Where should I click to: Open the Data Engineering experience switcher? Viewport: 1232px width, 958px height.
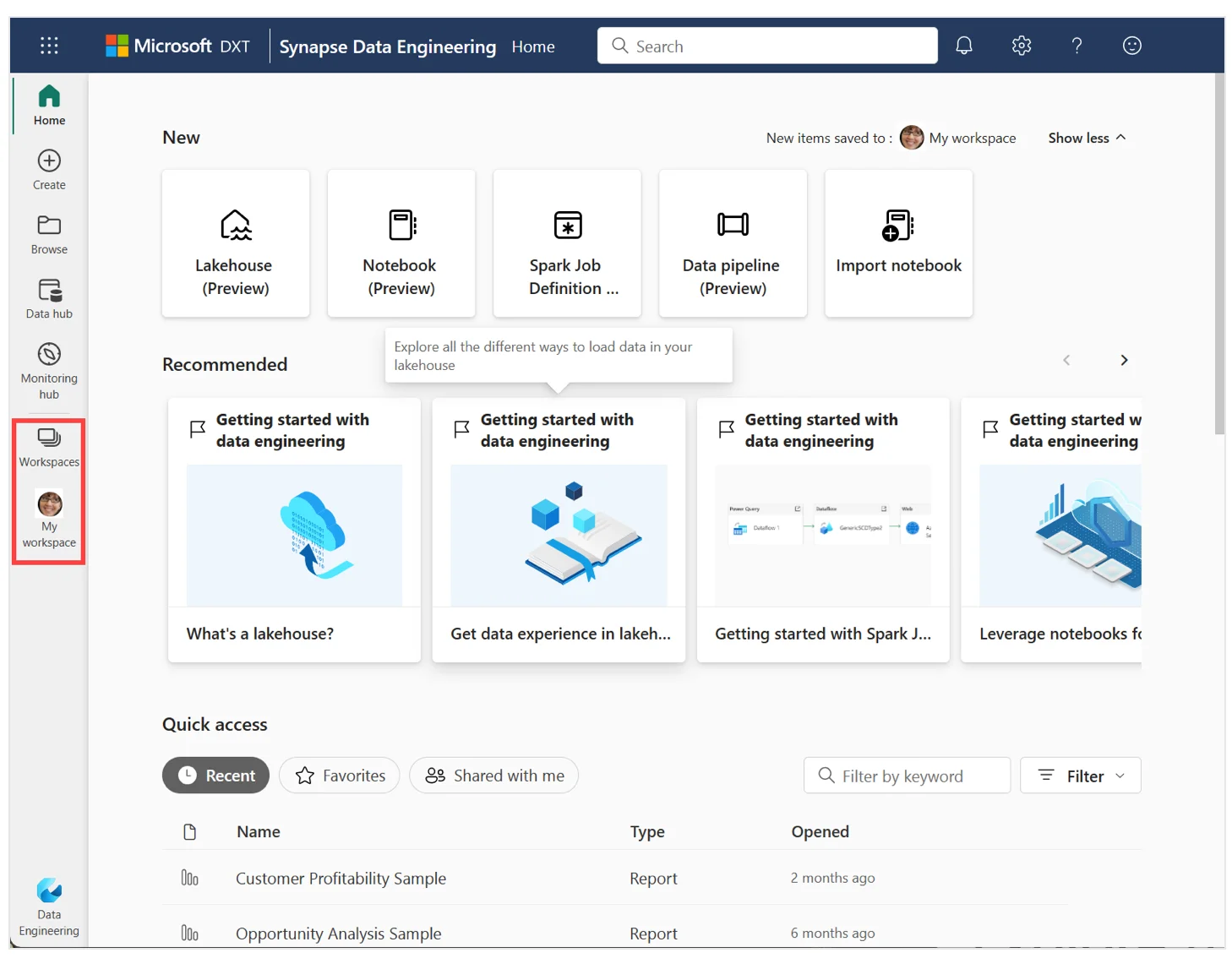[x=49, y=906]
